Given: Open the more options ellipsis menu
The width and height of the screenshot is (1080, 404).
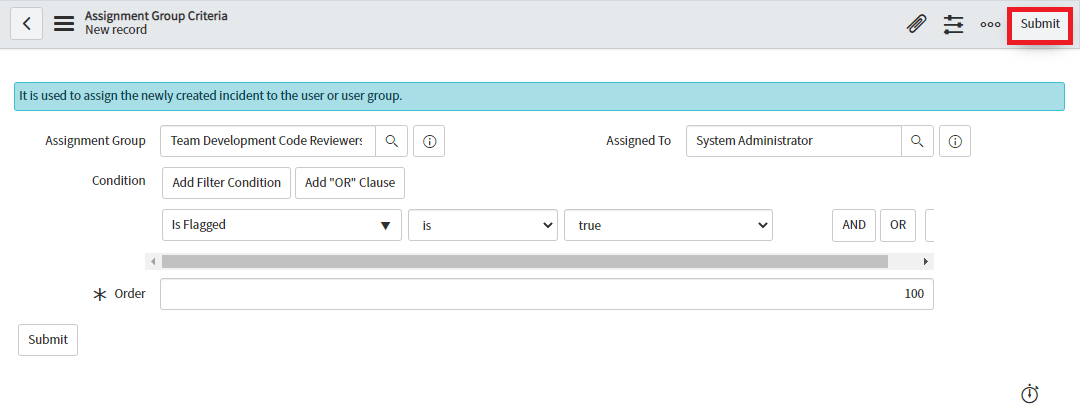Looking at the screenshot, I should (x=990, y=24).
